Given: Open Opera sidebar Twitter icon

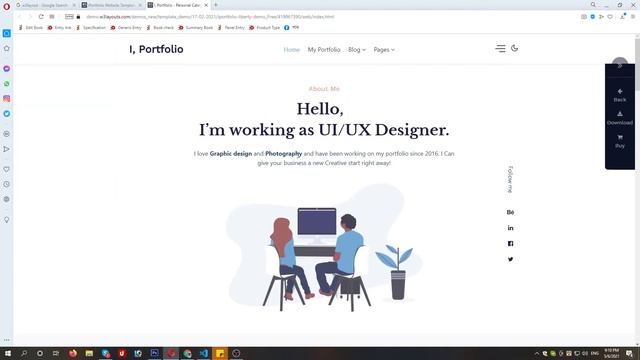Looking at the screenshot, I should coord(7,114).
